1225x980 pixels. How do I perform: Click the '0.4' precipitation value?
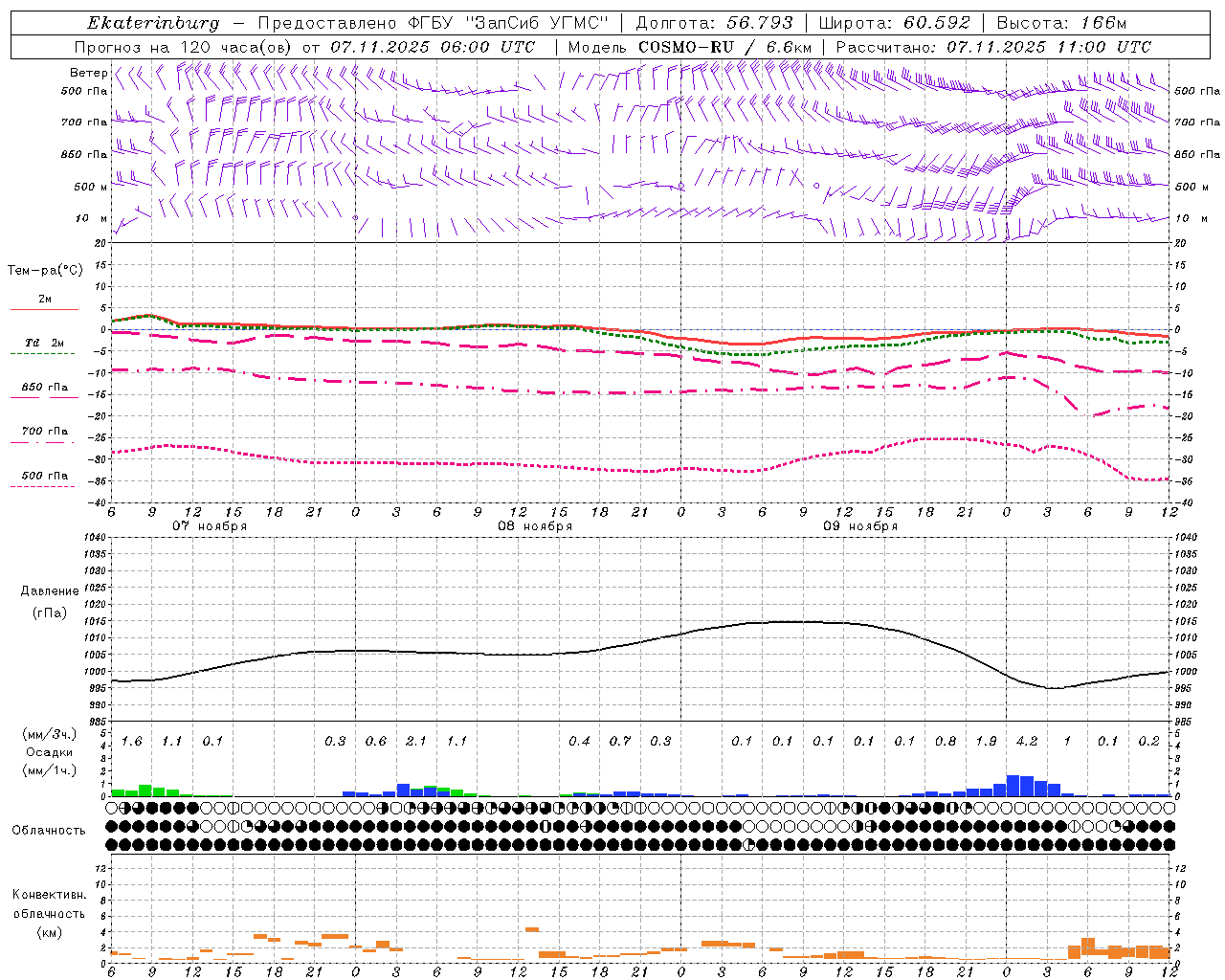click(579, 742)
